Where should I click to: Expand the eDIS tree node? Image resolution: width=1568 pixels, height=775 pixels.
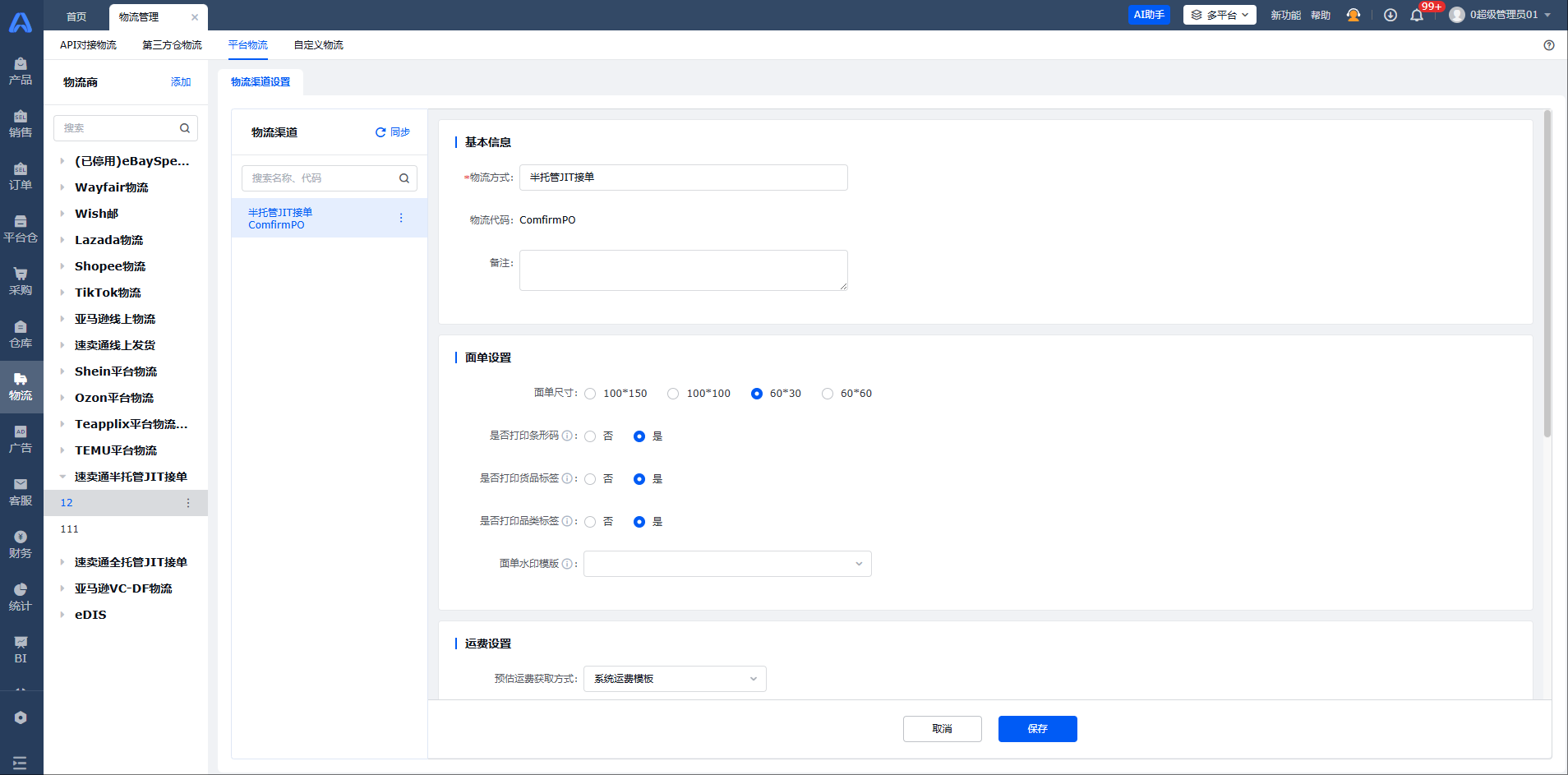(62, 615)
